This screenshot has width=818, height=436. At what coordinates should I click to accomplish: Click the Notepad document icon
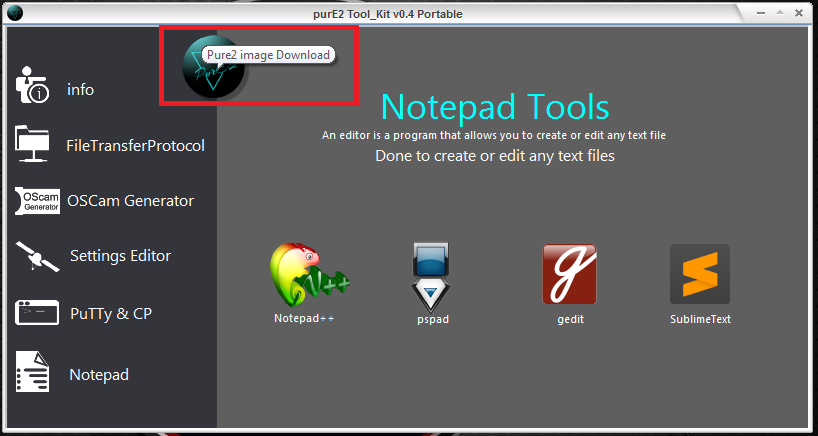pos(32,371)
